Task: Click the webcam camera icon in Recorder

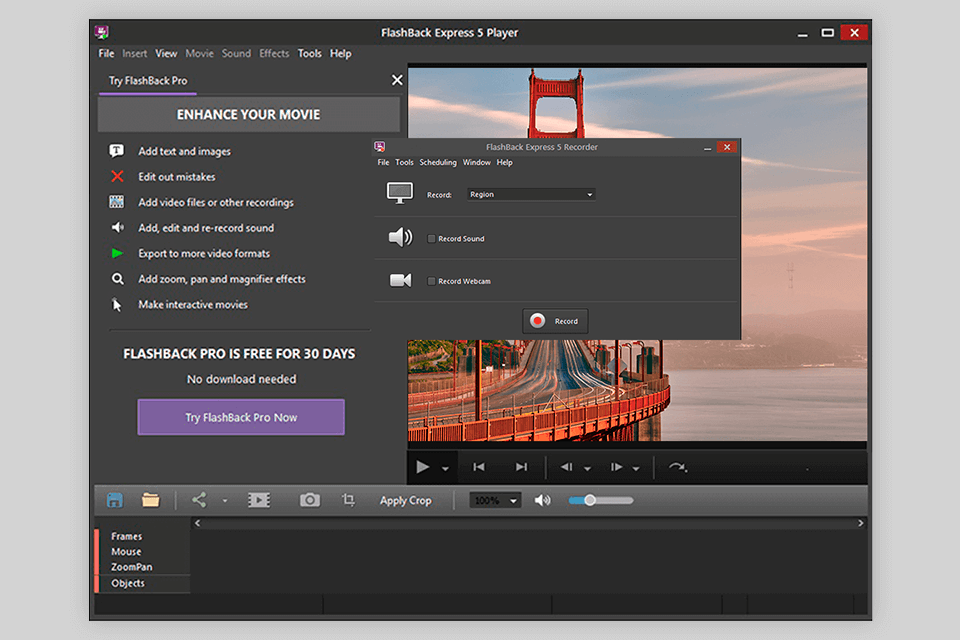Action: click(400, 280)
